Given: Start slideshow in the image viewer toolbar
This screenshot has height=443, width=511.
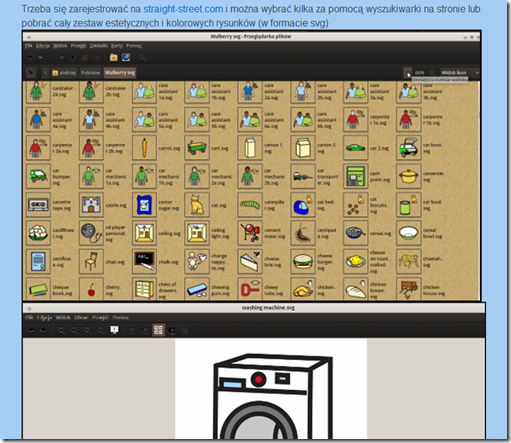Looking at the screenshot, I should click(x=114, y=330).
